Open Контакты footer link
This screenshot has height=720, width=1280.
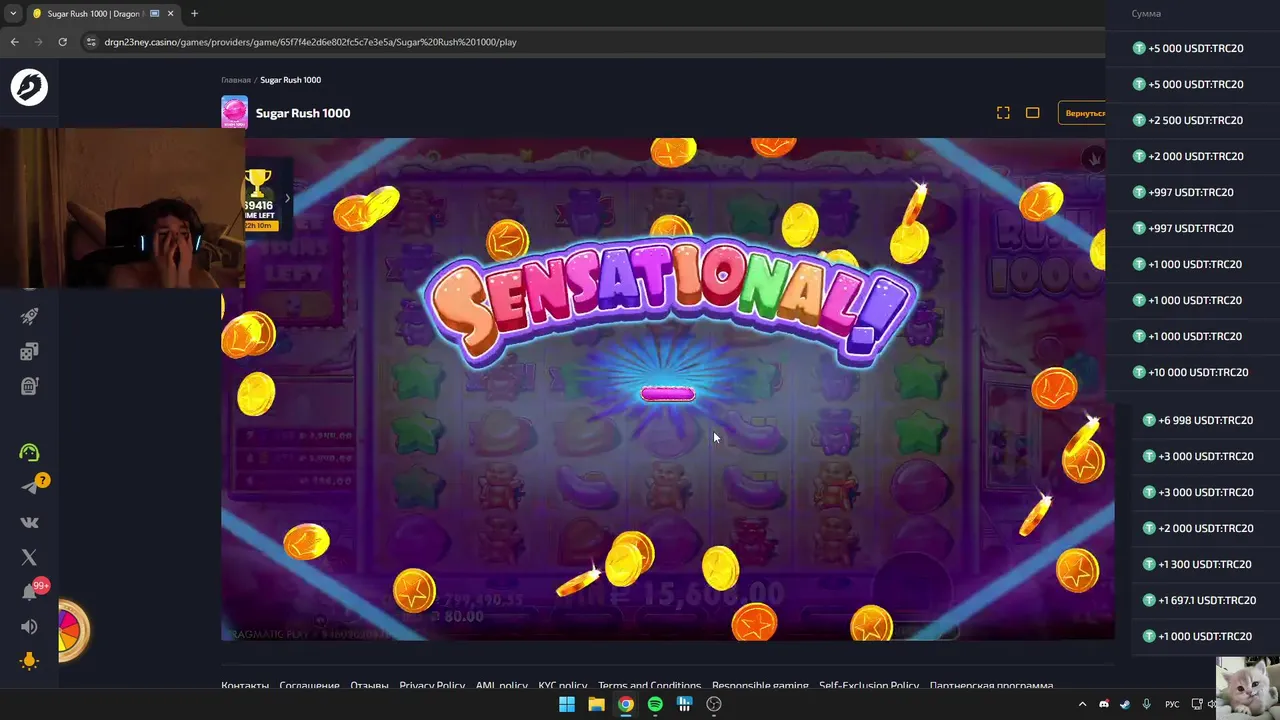tap(245, 686)
